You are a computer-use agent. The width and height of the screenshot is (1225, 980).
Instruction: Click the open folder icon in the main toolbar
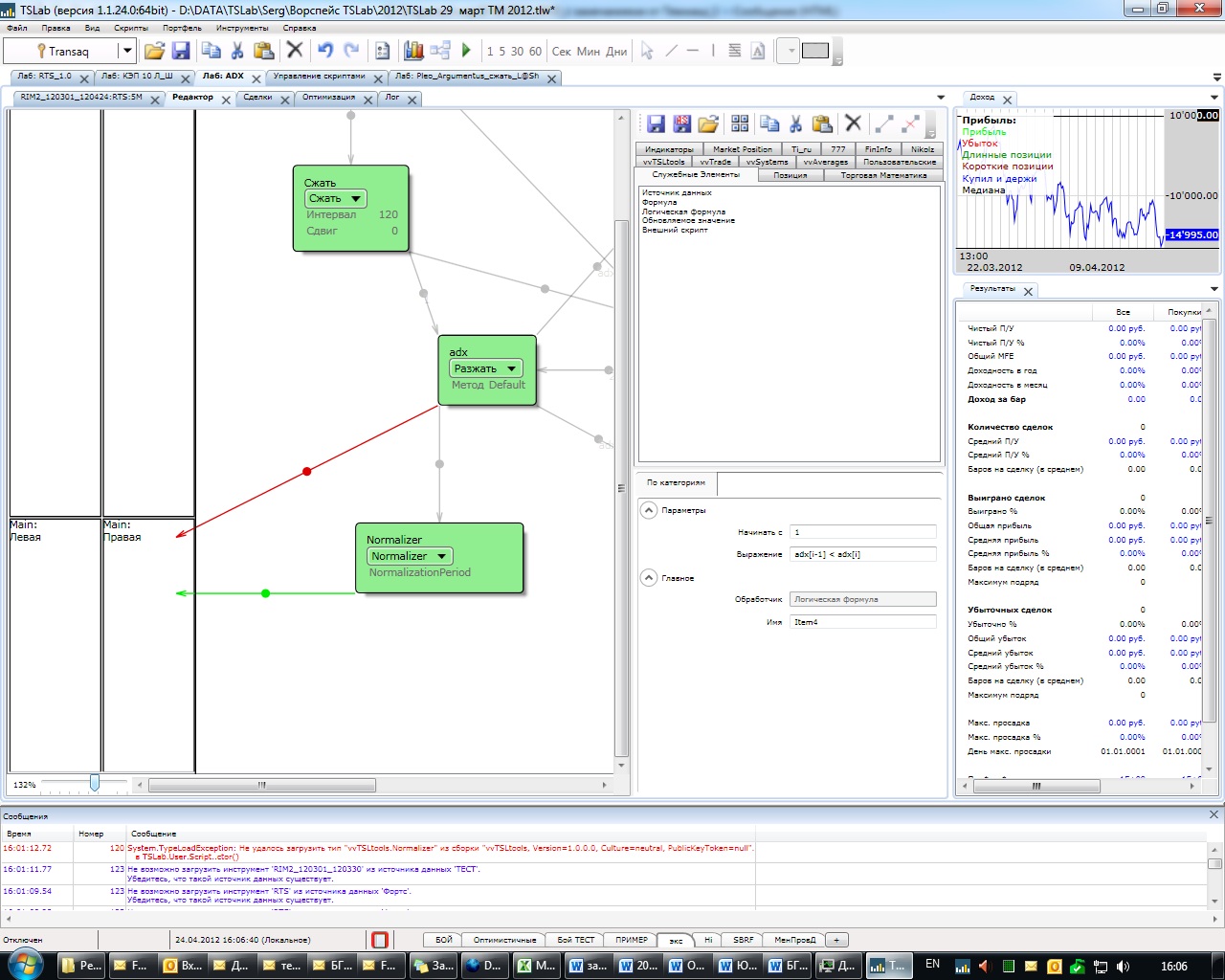(154, 51)
